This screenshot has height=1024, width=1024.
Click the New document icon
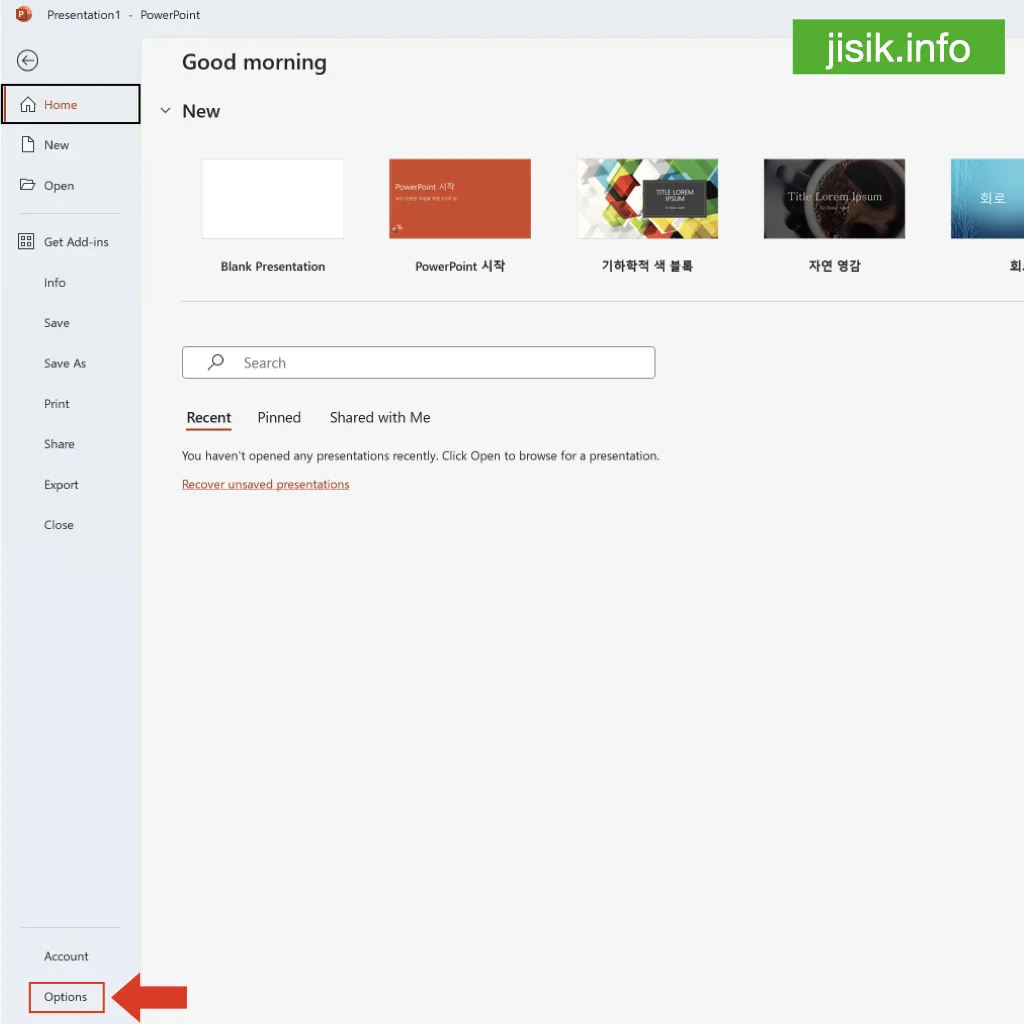point(27,144)
